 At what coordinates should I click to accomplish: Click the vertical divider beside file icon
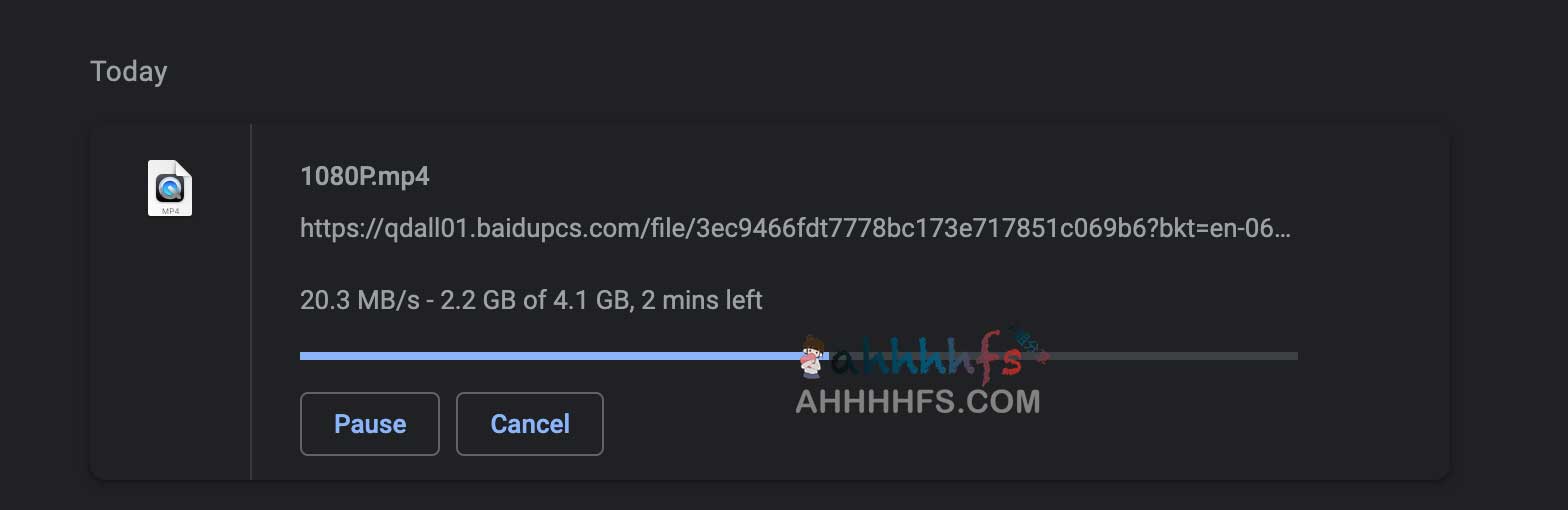tap(250, 302)
